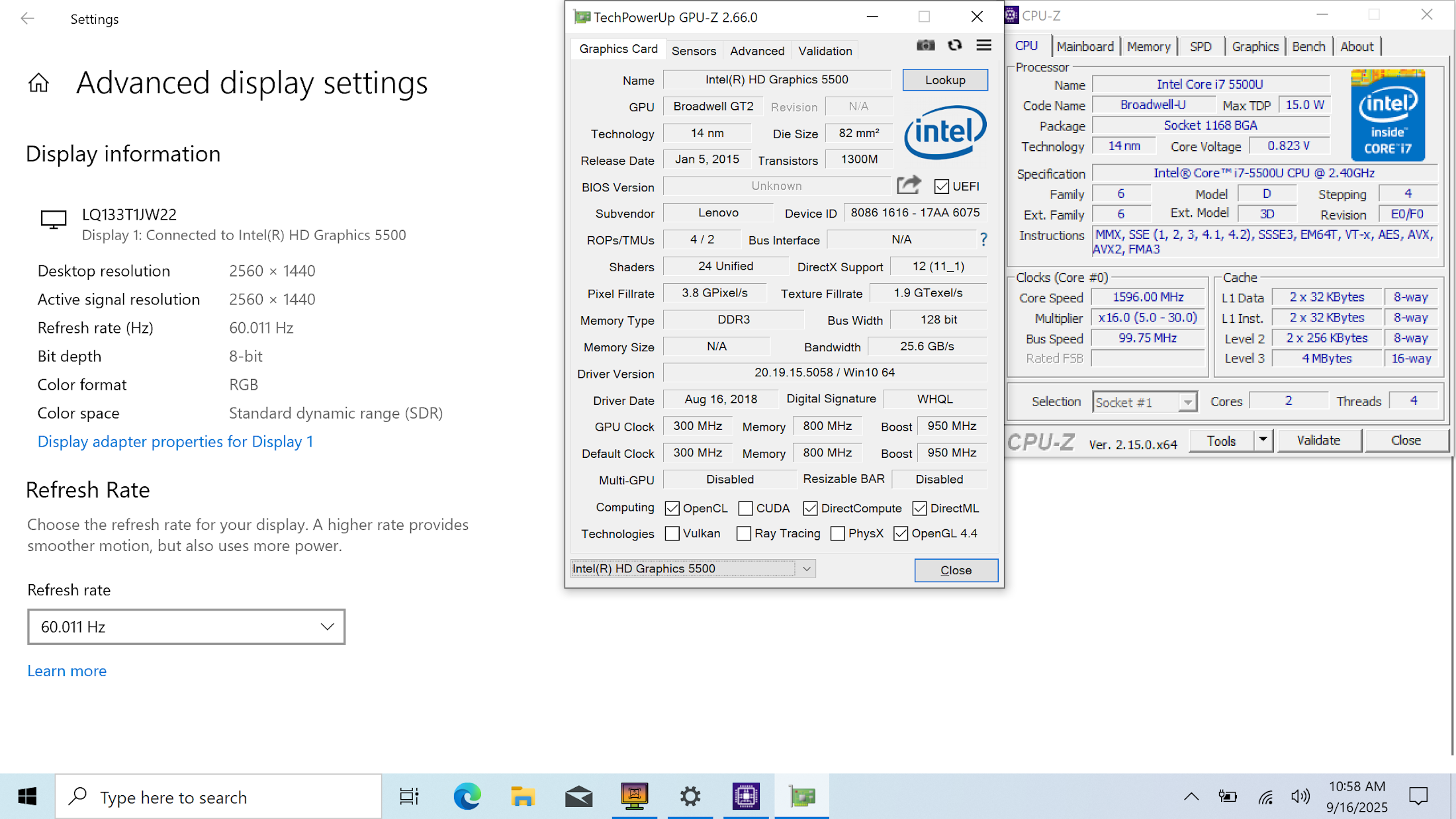Click the Tools button in CPU-Z
The image size is (1456, 819).
(x=1221, y=440)
